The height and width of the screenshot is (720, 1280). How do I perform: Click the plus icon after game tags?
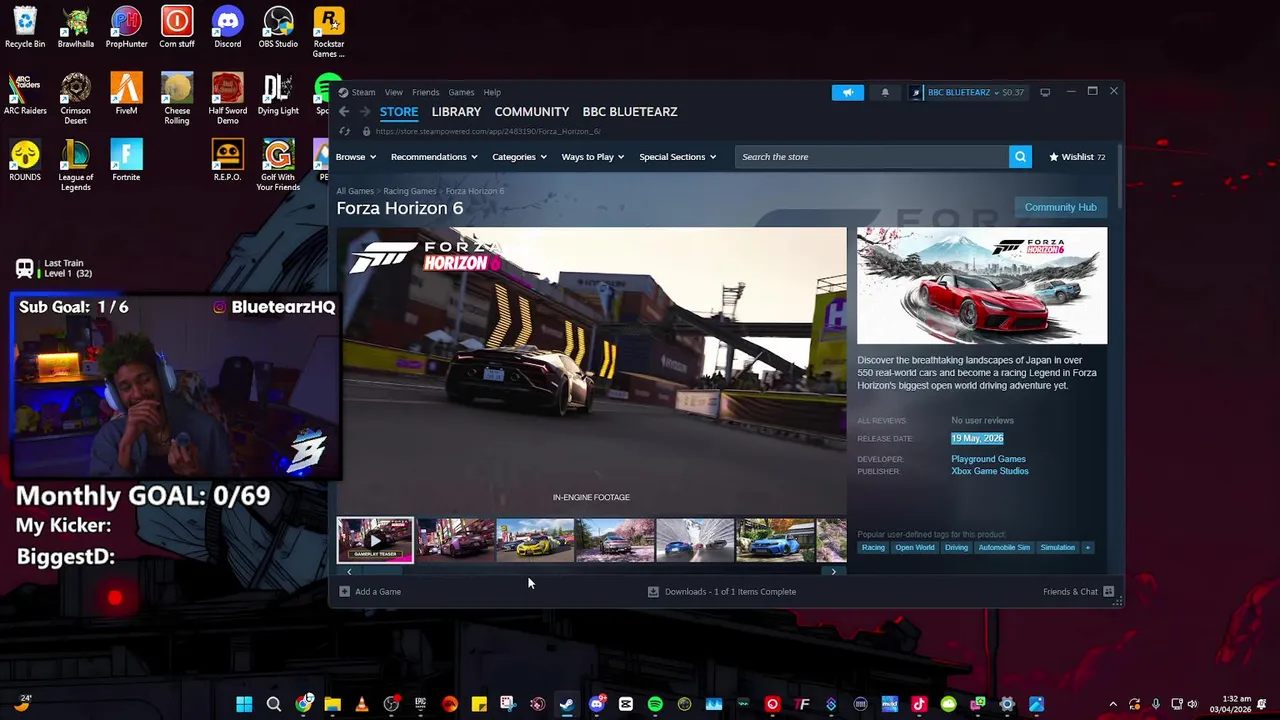[x=1088, y=547]
